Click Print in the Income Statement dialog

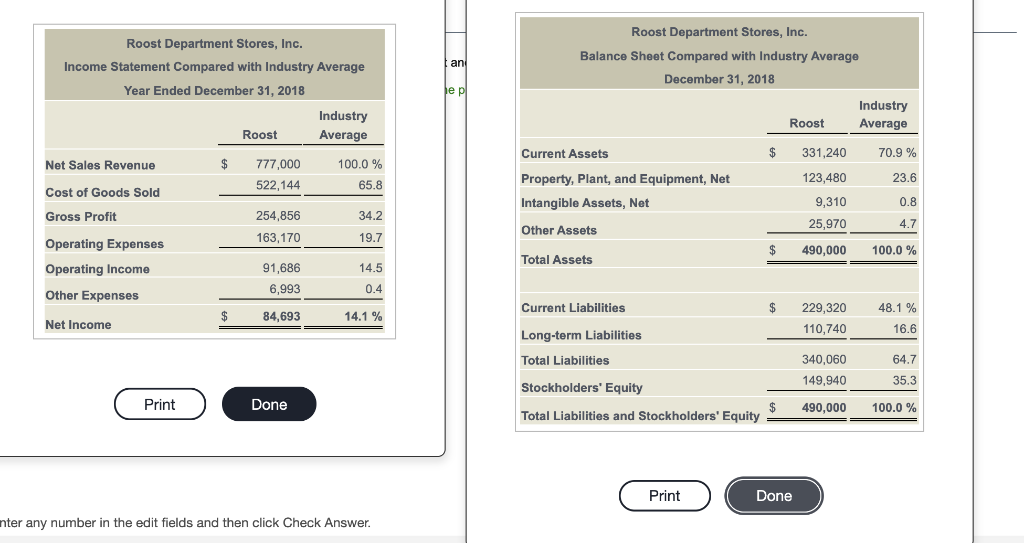[x=160, y=404]
